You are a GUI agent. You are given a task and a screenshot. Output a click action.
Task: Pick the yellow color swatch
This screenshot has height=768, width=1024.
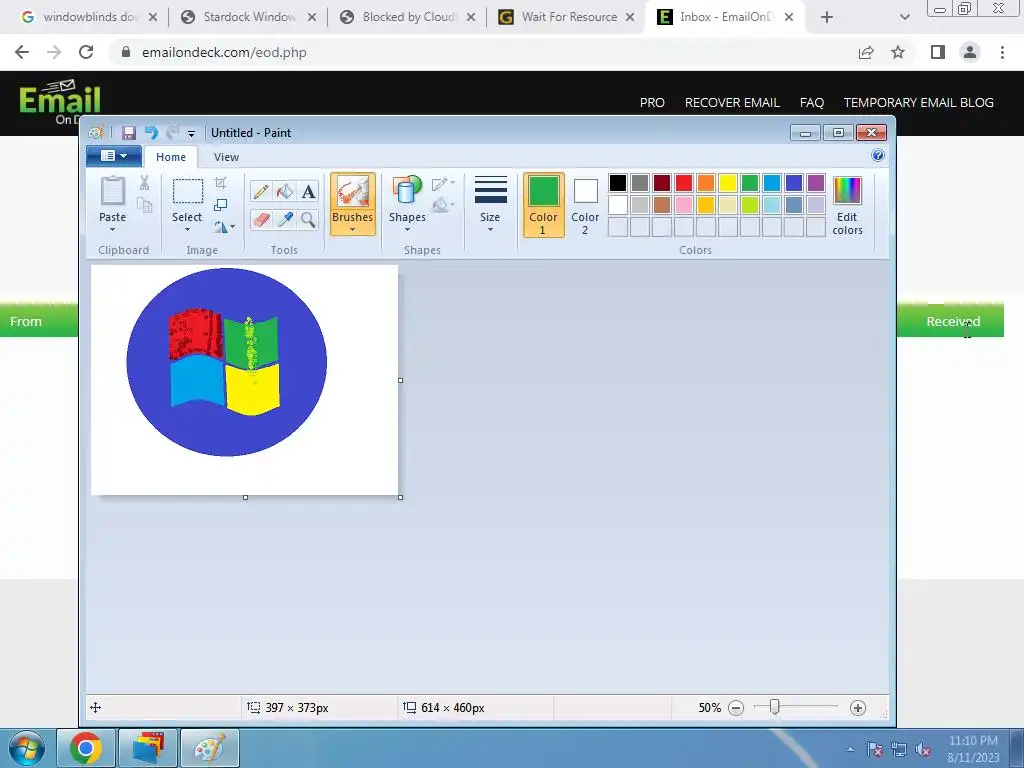728,183
